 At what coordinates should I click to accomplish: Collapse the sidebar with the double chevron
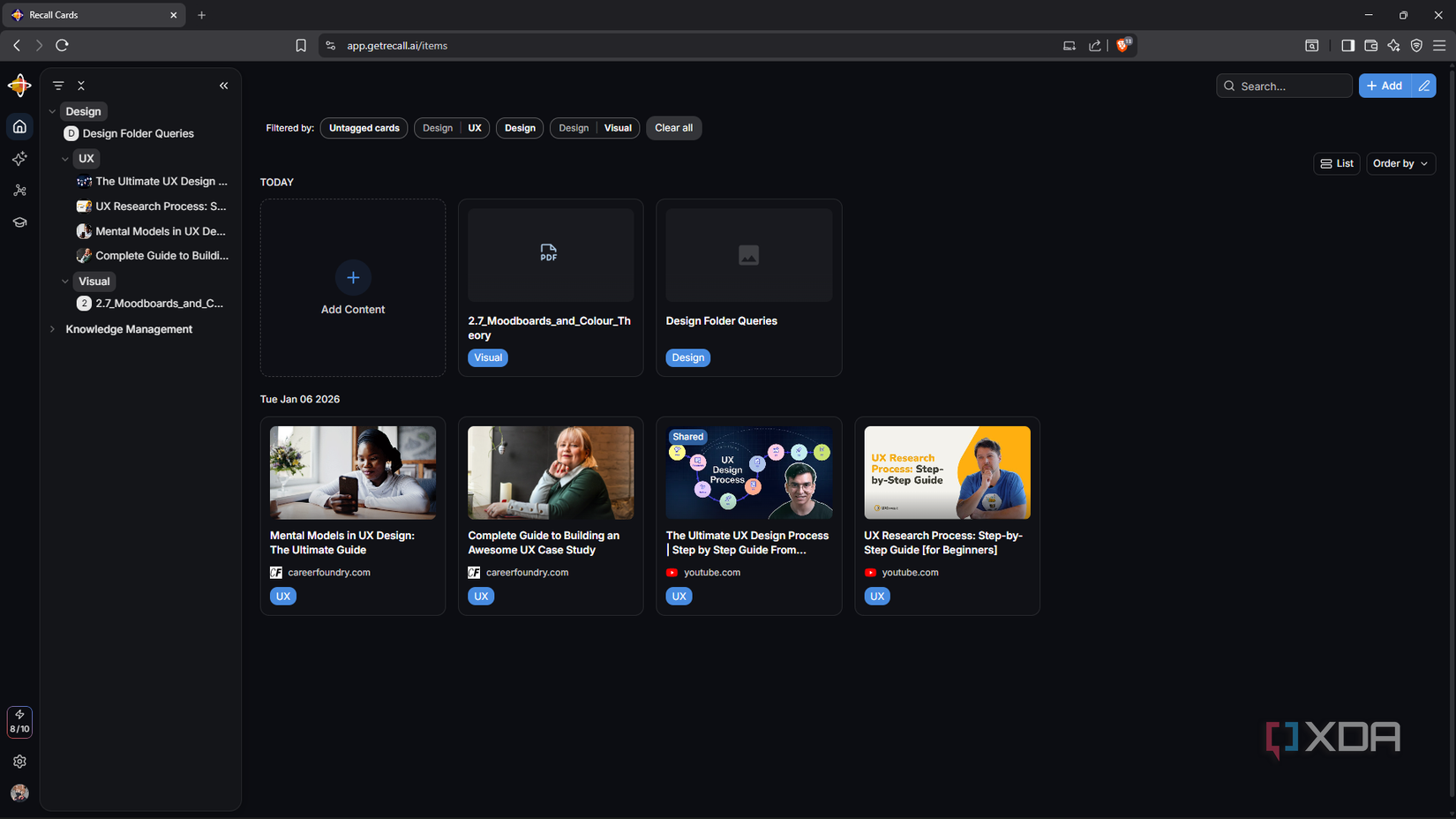224,86
